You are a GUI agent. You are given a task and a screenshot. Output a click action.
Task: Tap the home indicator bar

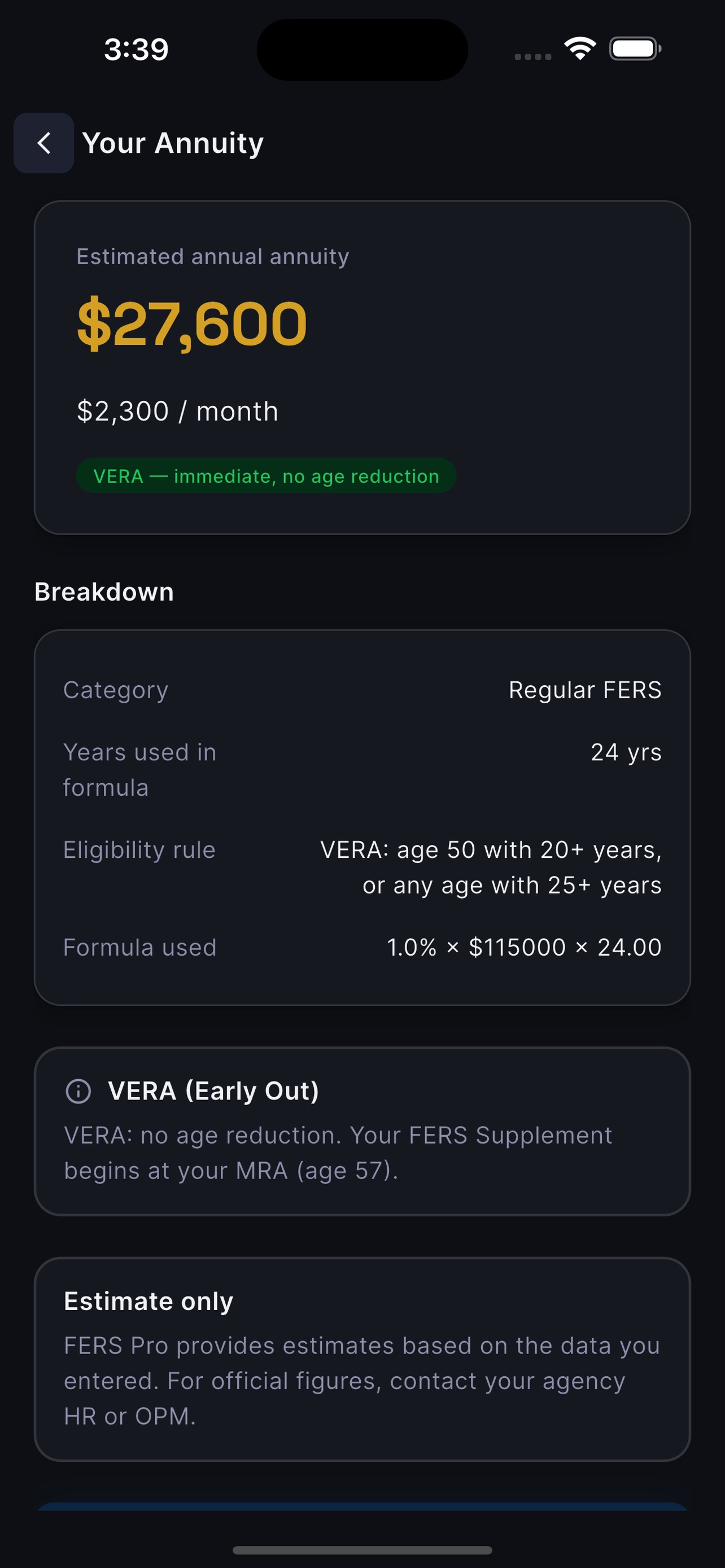362,1550
